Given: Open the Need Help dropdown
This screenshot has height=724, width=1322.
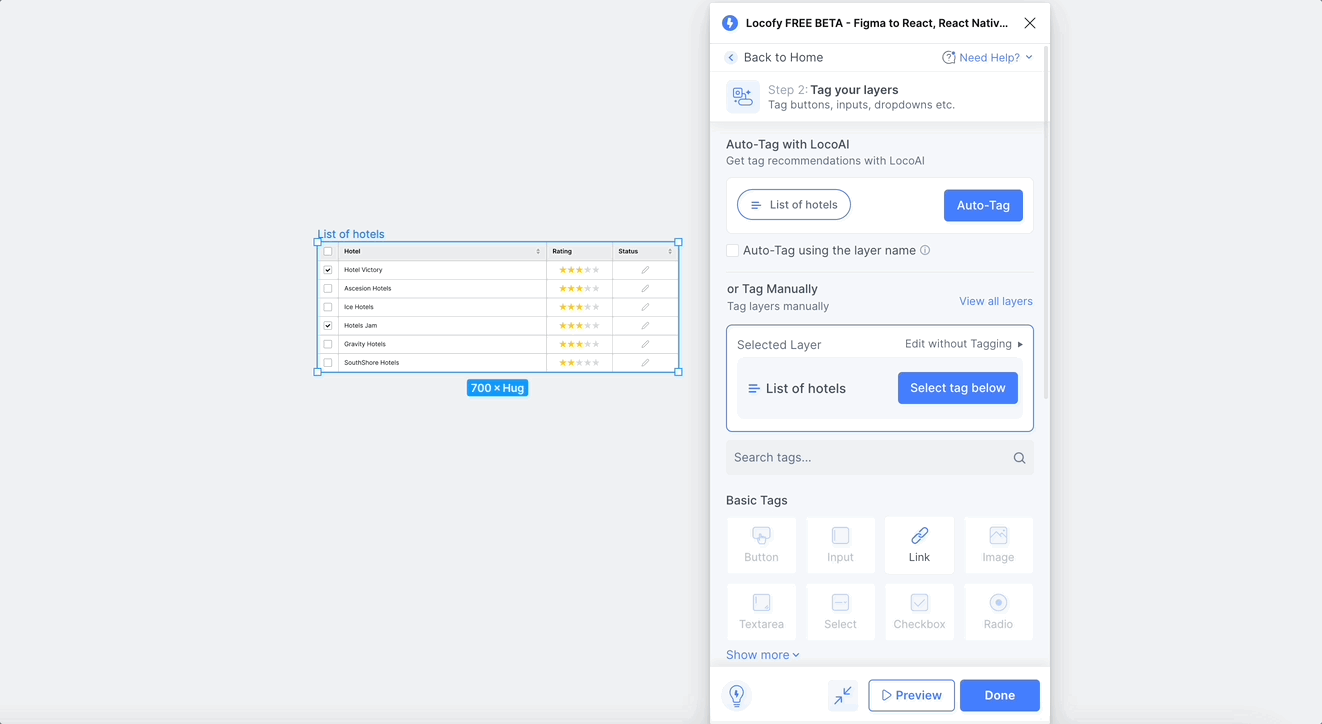Looking at the screenshot, I should pos(987,57).
